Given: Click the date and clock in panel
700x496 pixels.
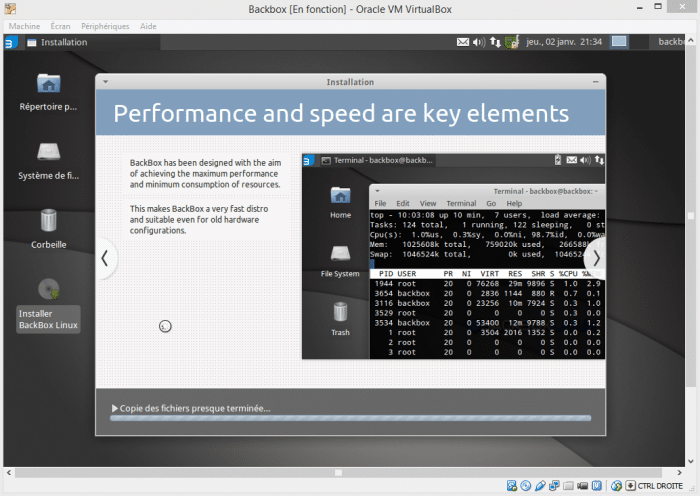Looking at the screenshot, I should [x=564, y=42].
